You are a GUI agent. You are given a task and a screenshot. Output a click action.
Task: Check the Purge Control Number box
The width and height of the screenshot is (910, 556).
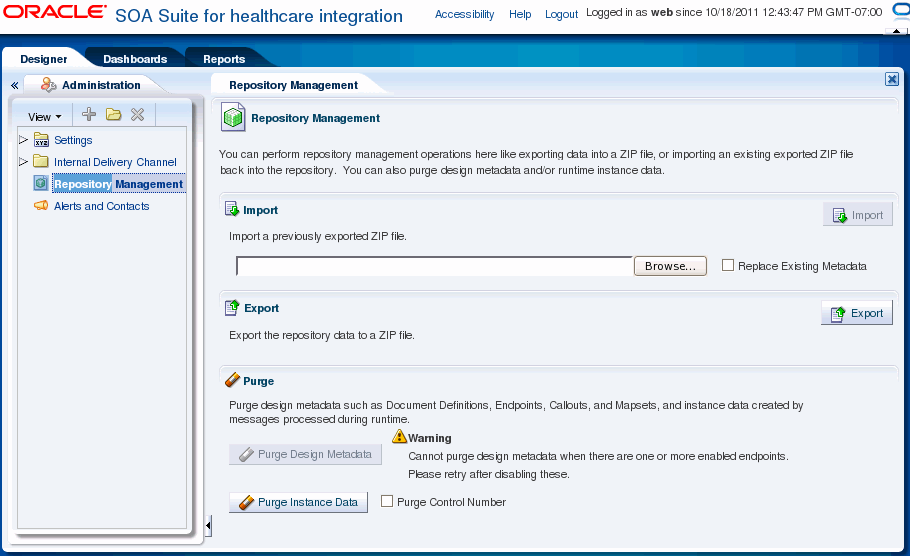click(387, 501)
